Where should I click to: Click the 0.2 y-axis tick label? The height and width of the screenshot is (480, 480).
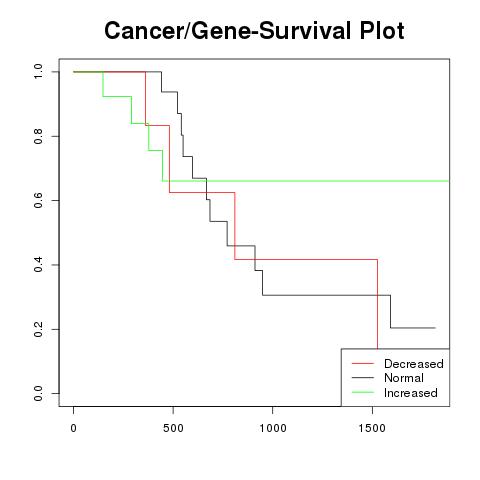[x=38, y=329]
